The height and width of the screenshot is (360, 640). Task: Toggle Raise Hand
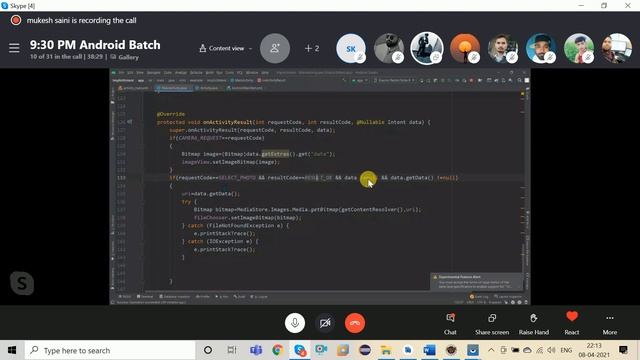(x=533, y=324)
